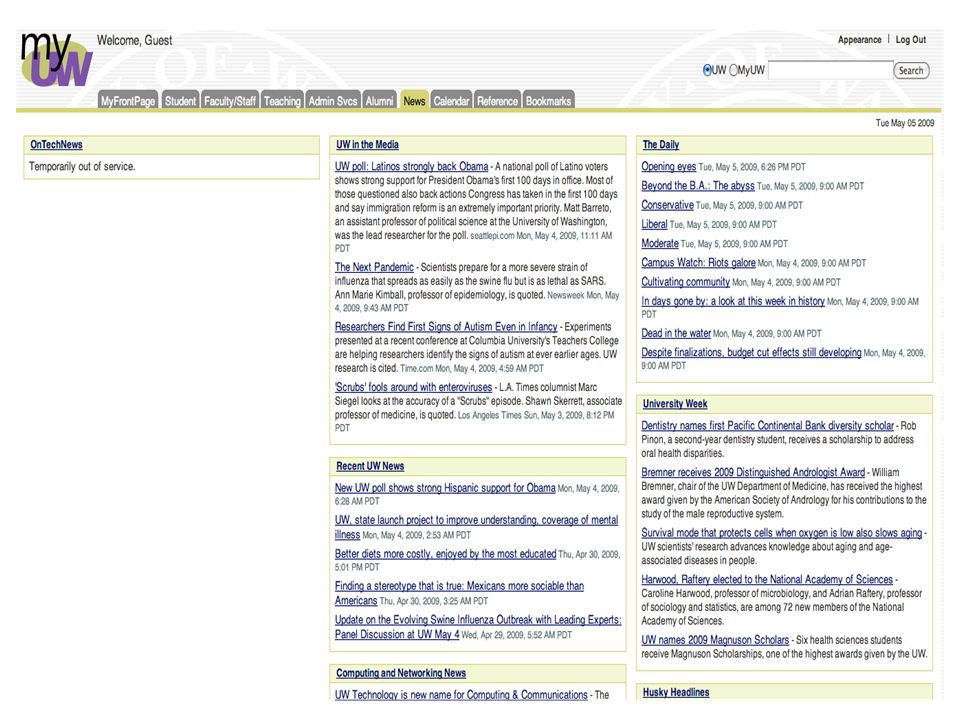
Task: Click the date 'Tue May 05 2009'
Action: click(x=905, y=123)
